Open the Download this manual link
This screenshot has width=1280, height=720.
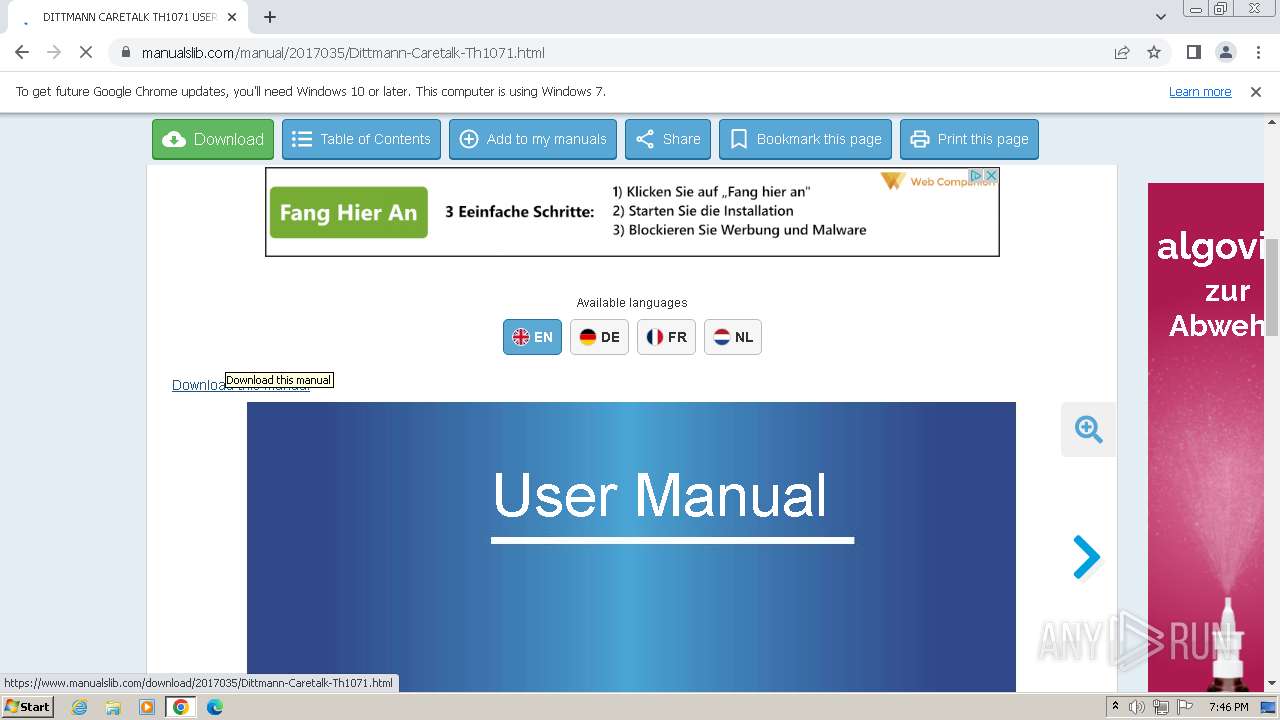(240, 386)
